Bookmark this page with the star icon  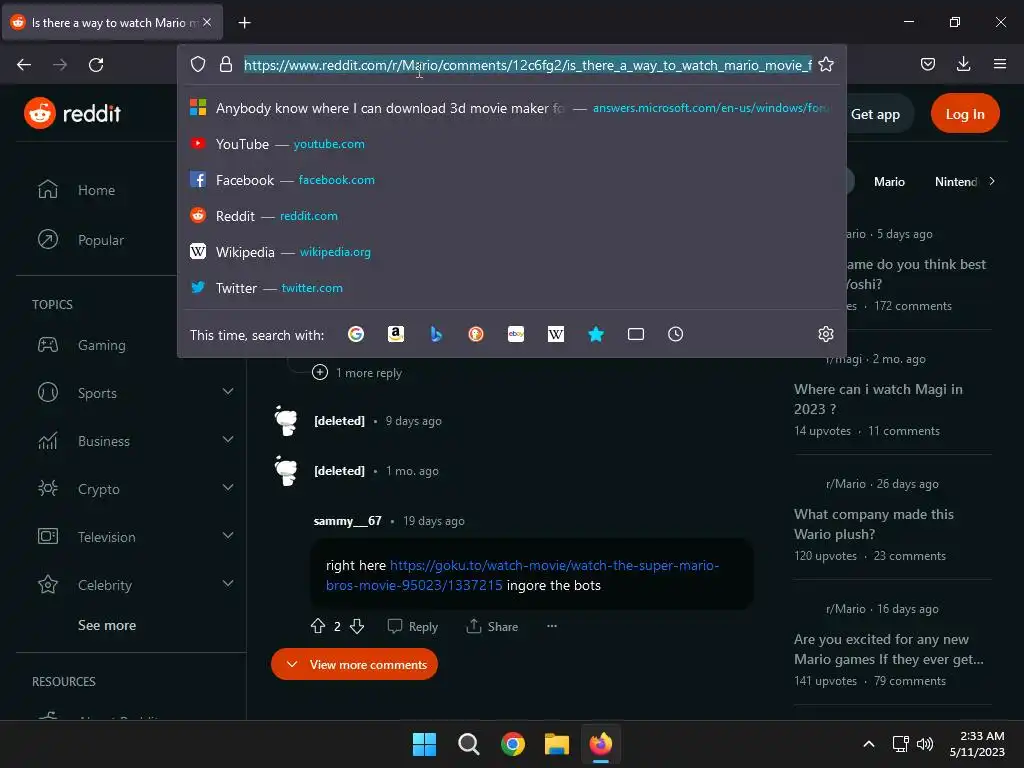[x=826, y=65]
